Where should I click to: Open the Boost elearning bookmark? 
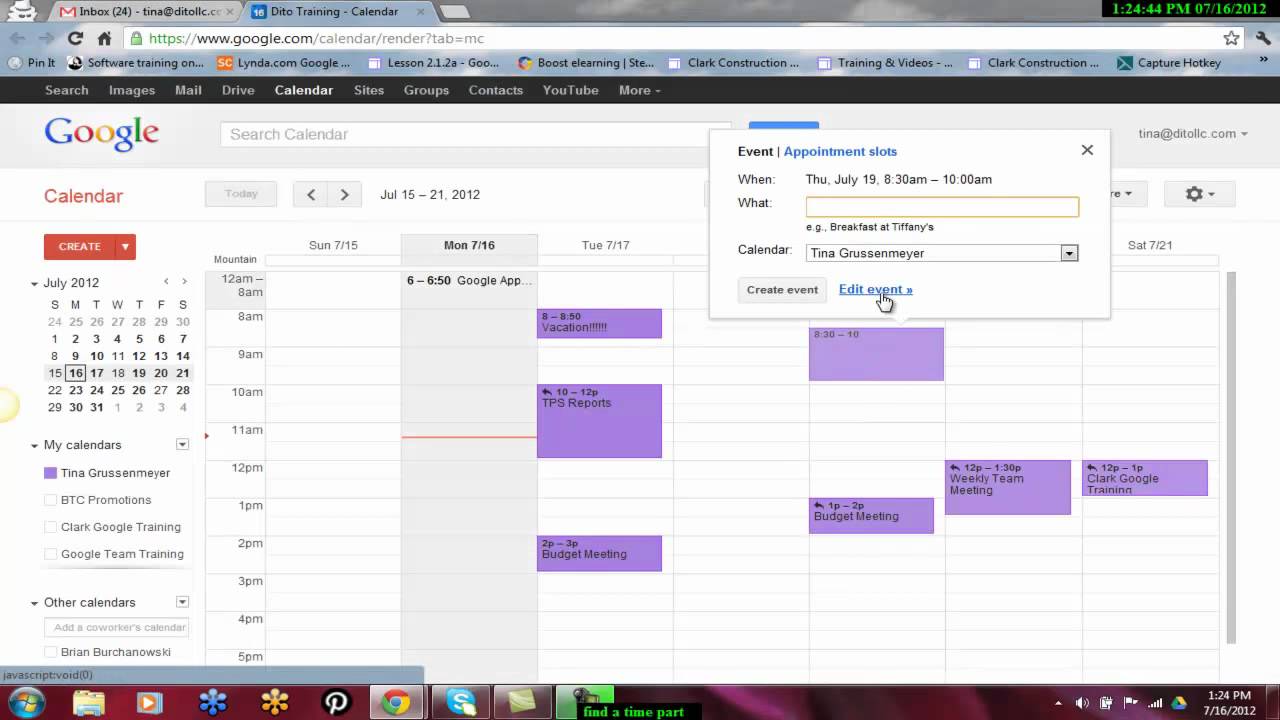[586, 62]
